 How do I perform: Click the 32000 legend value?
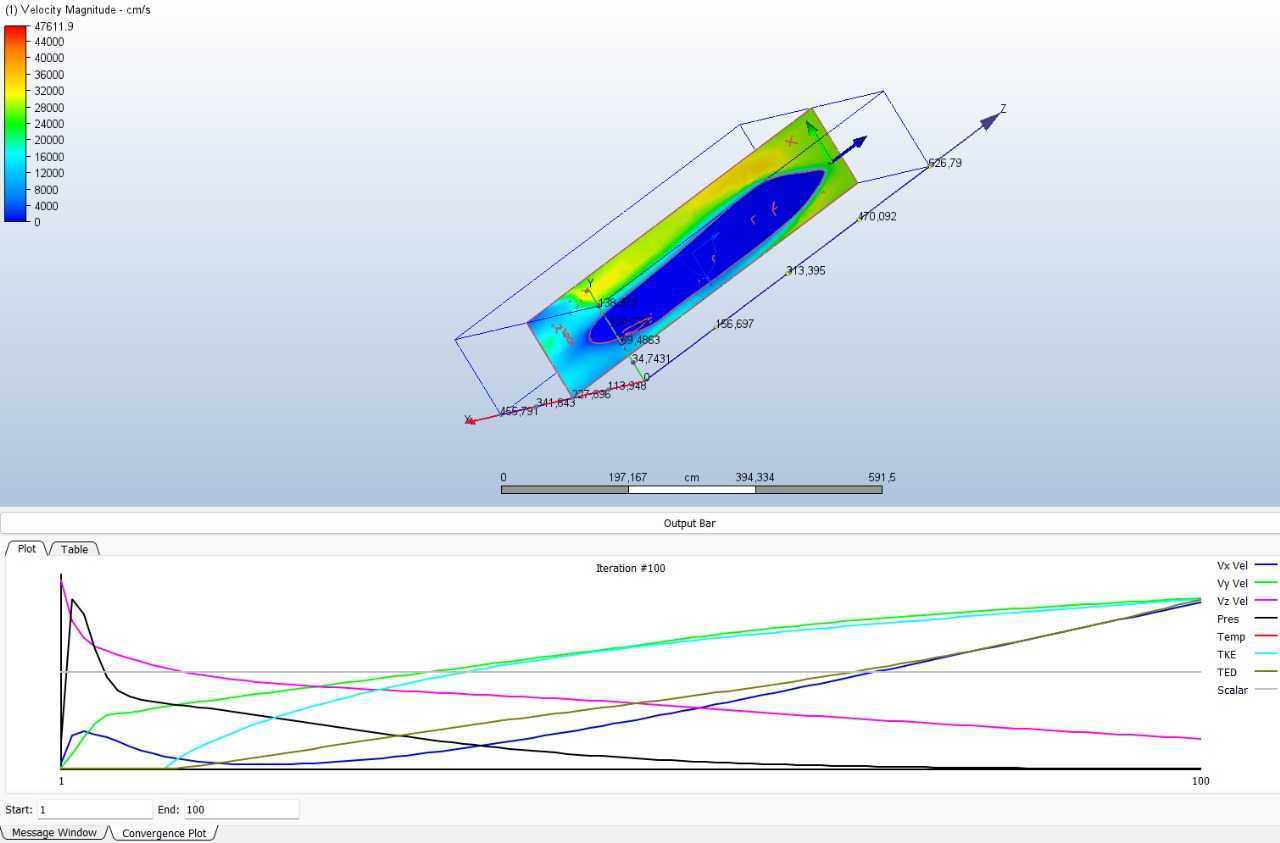pos(49,91)
